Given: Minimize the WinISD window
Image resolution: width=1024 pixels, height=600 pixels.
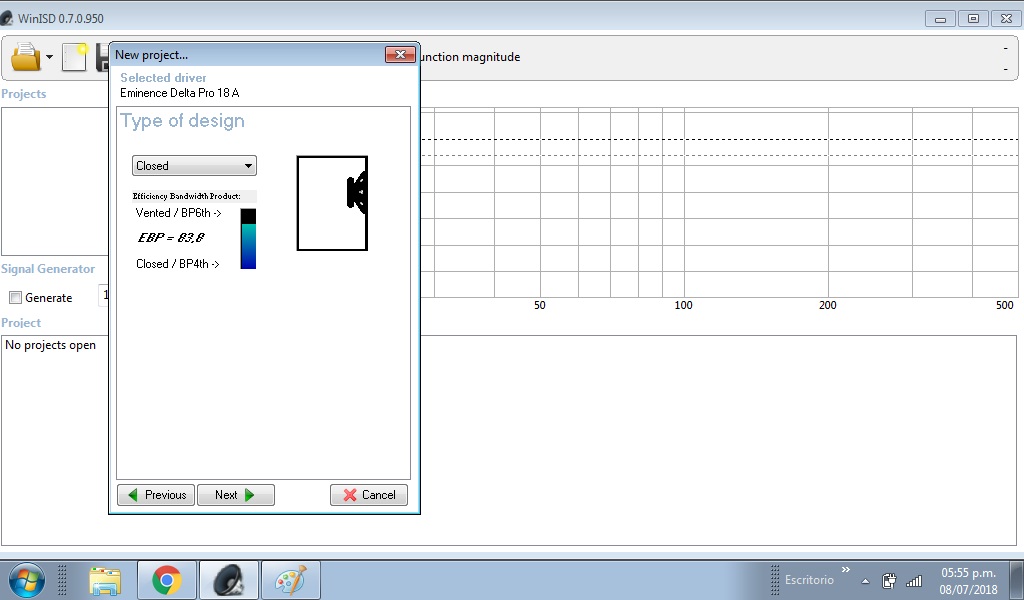Looking at the screenshot, I should (940, 19).
